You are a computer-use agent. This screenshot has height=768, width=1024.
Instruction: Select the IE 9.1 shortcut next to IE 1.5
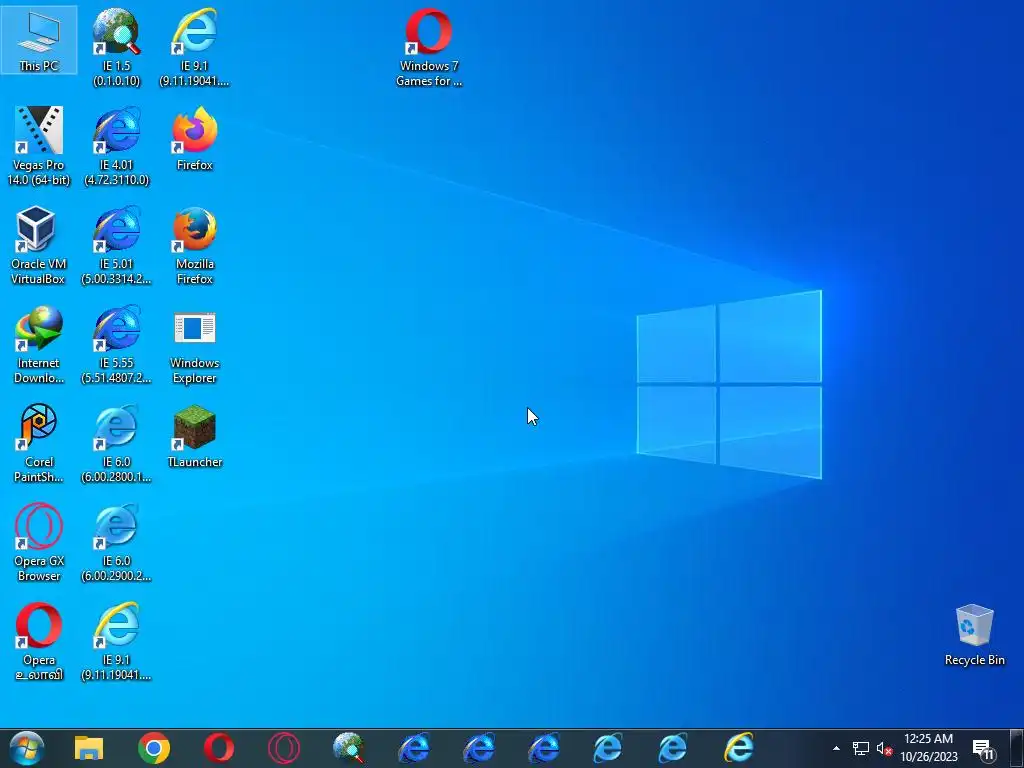[195, 46]
